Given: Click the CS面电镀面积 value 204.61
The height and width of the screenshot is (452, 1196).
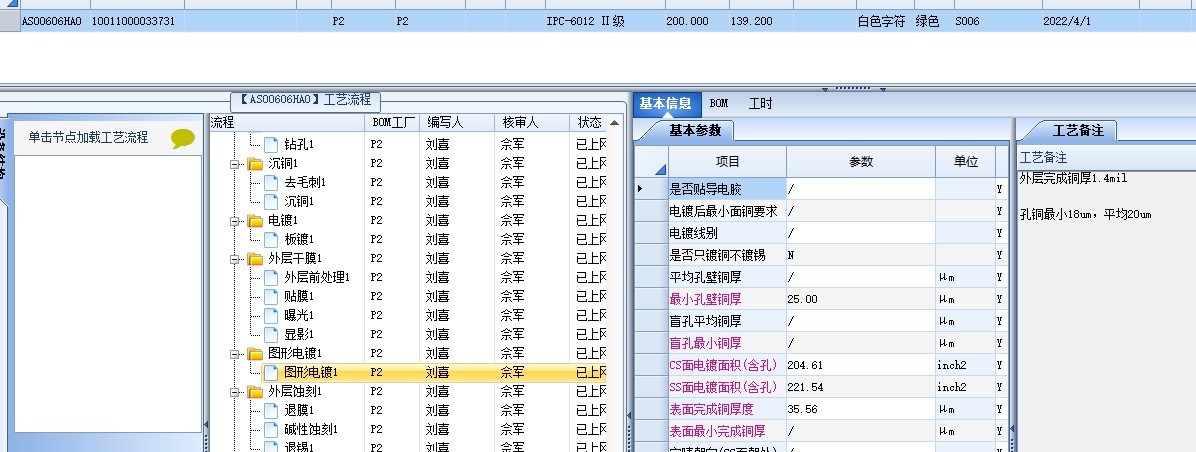Looking at the screenshot, I should click(860, 365).
